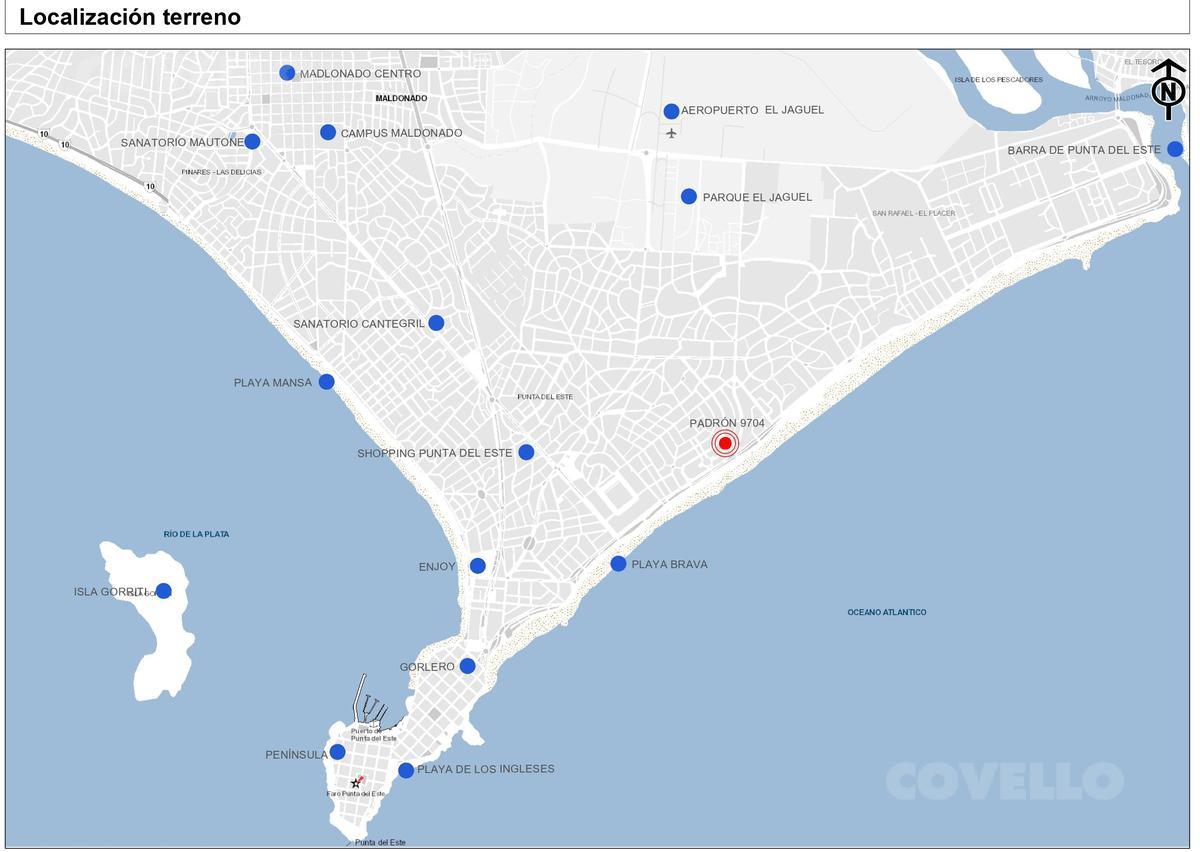The image size is (1200, 852).
Task: Click the small PUNTA DEL ESTE district label
Action: [x=545, y=397]
